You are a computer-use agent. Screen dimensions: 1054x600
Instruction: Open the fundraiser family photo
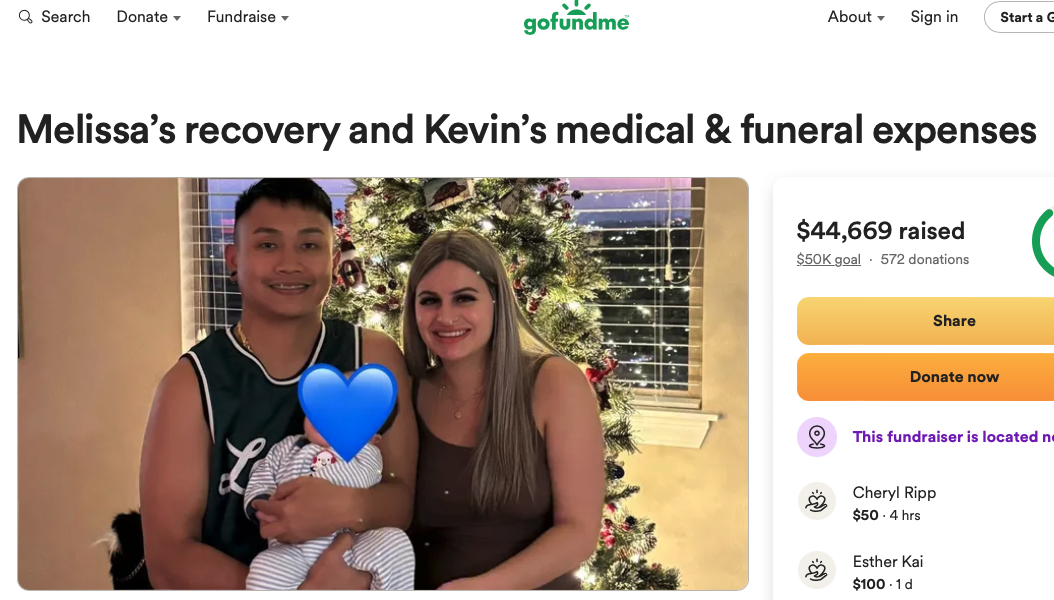click(x=382, y=384)
